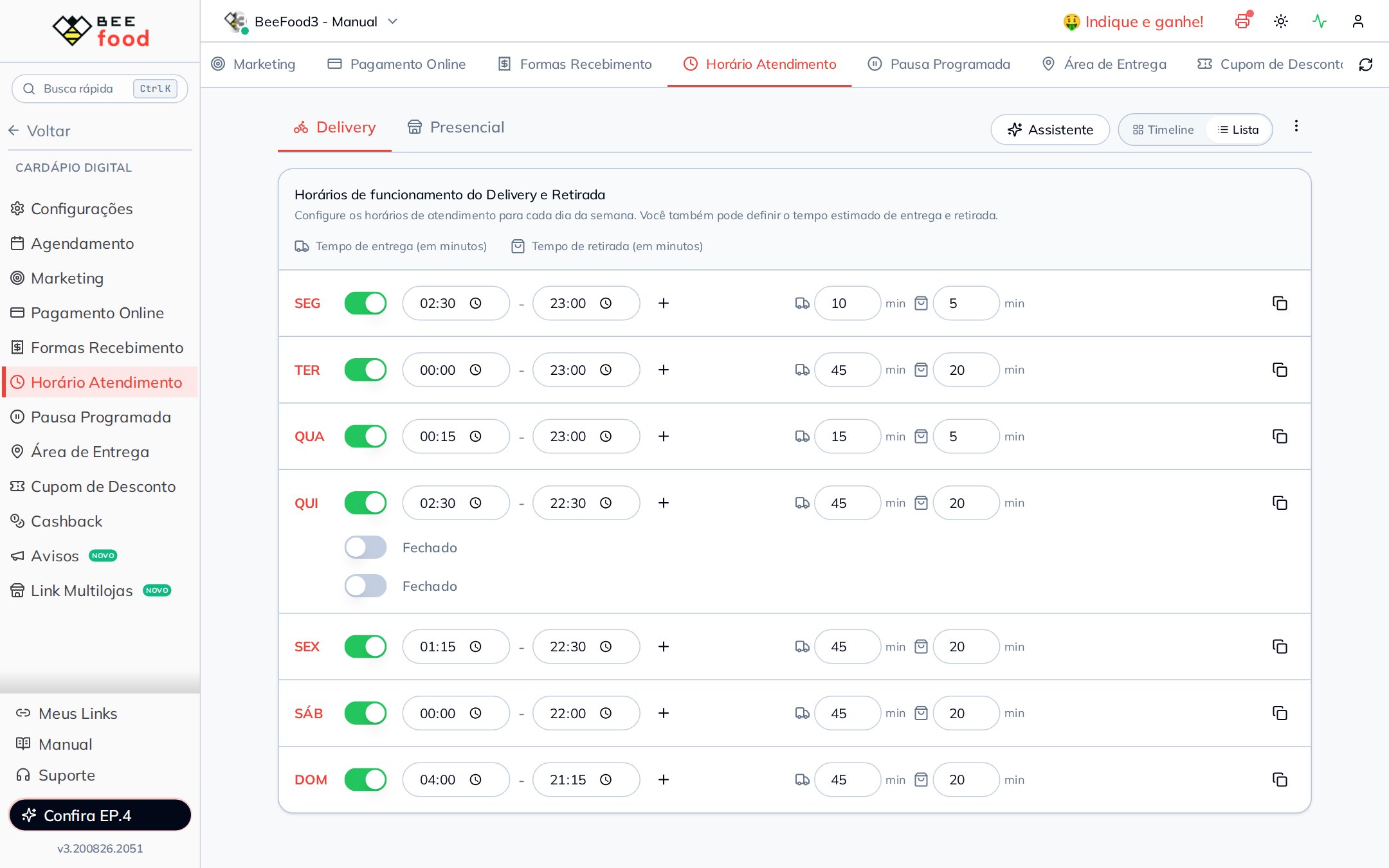
Task: Click Indique e ganhe! link
Action: 1133,22
